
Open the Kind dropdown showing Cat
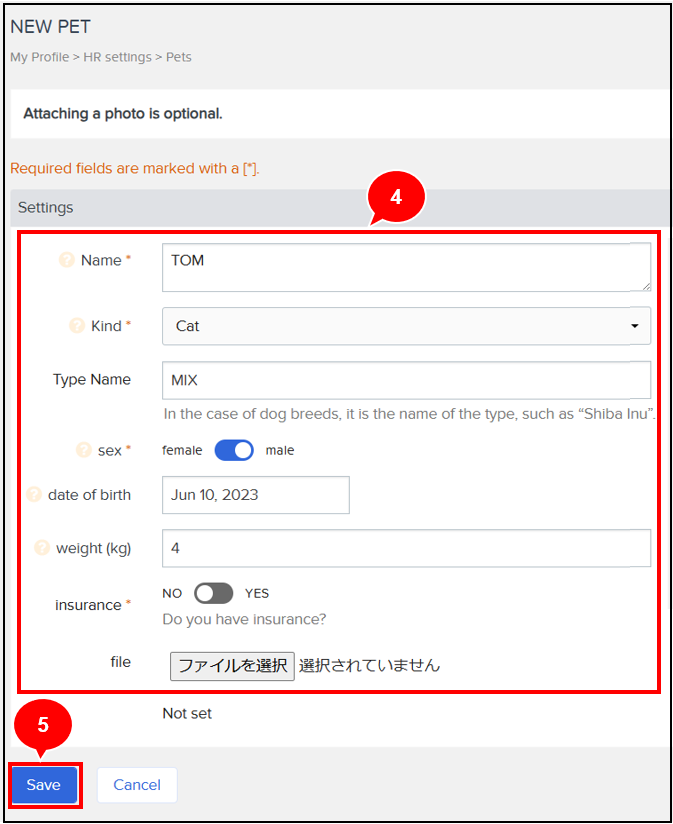tap(406, 326)
